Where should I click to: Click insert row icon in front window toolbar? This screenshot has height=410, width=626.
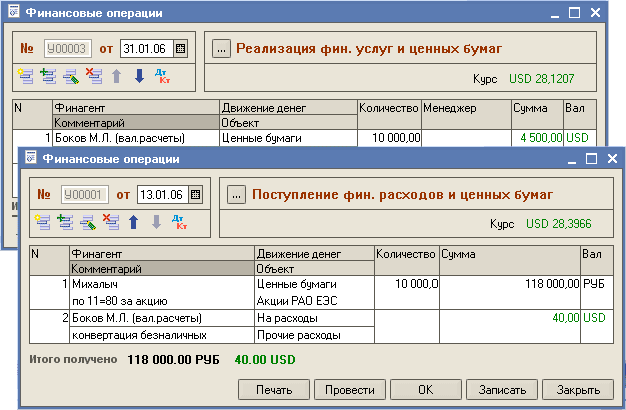65,222
